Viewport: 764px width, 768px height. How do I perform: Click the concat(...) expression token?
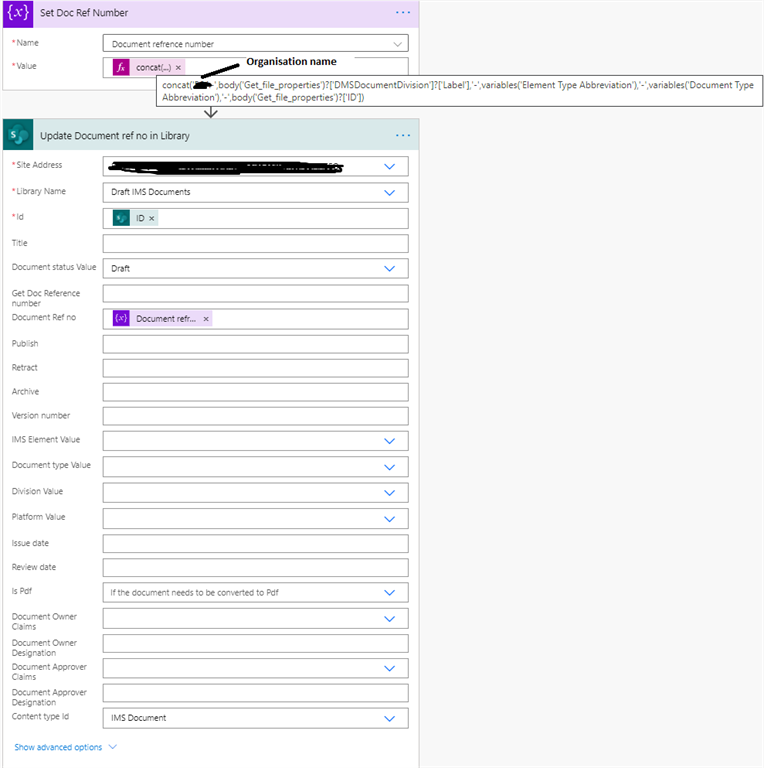149,67
